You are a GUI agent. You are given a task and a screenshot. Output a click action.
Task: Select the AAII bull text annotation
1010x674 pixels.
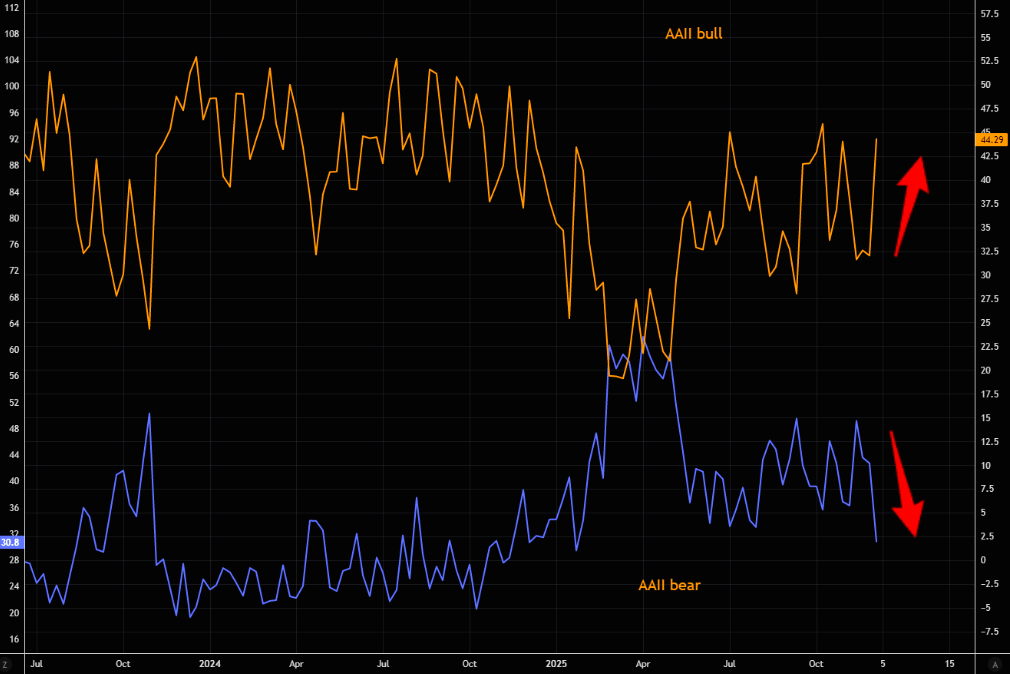click(693, 34)
